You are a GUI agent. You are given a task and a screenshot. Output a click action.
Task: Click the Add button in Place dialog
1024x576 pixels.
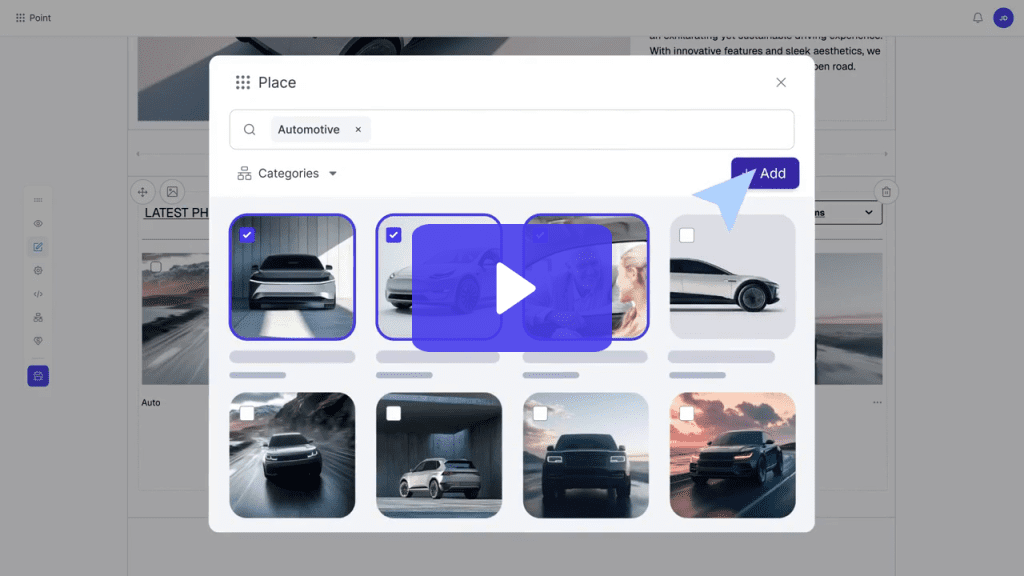point(765,173)
